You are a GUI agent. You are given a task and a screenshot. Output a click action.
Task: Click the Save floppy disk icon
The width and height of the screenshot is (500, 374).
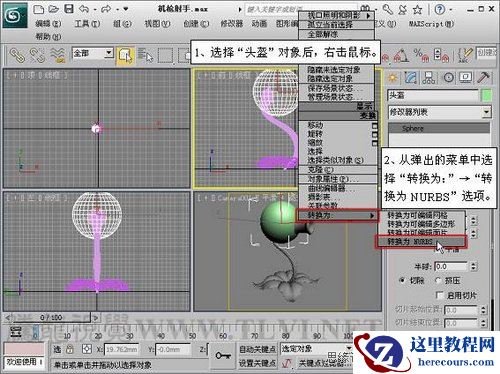pyautogui.click(x=69, y=9)
